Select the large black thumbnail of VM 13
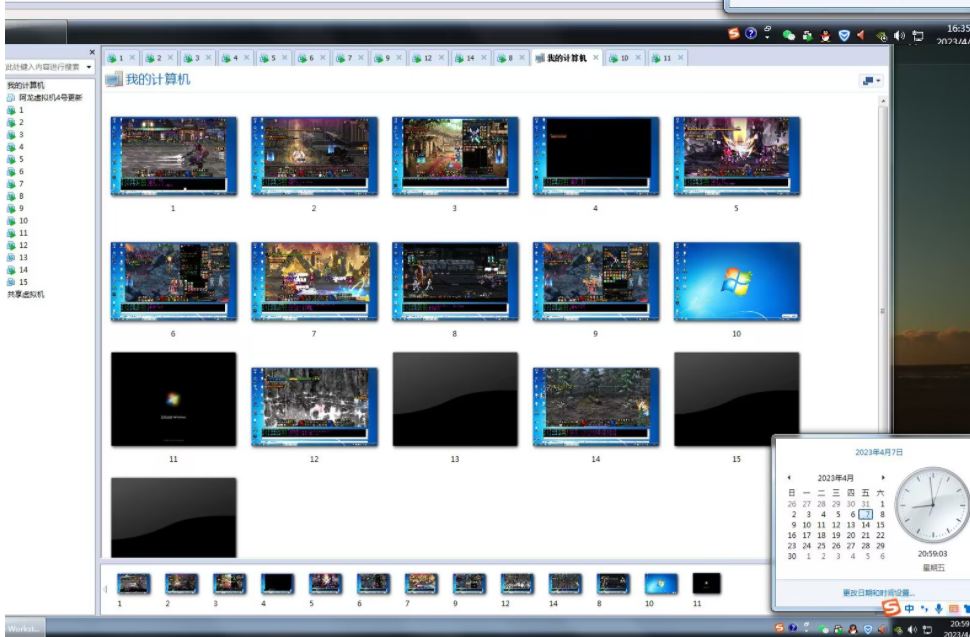The height and width of the screenshot is (637, 970). point(455,399)
